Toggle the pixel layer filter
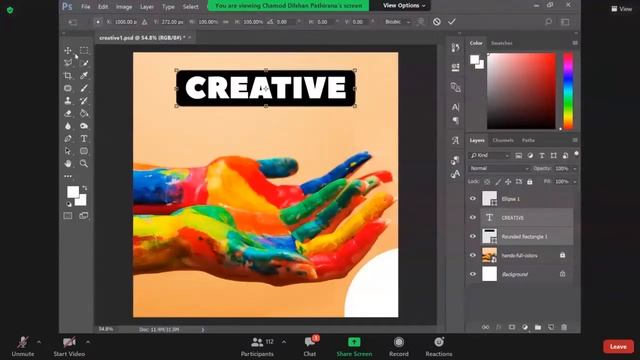This screenshot has width=640, height=360. point(518,156)
